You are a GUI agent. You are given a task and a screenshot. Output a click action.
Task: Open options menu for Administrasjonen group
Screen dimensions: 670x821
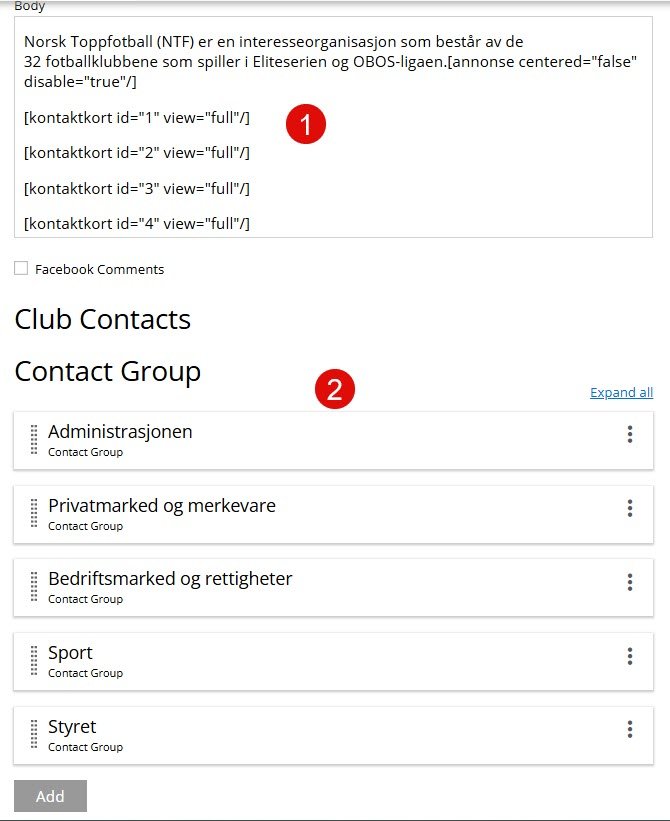[x=629, y=434]
